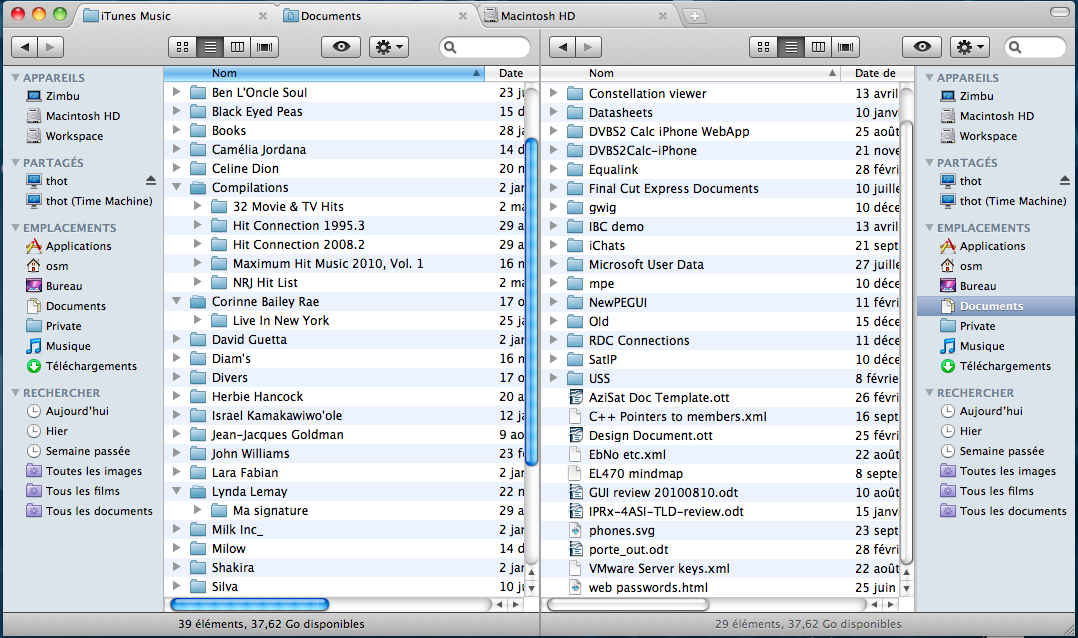Switch left pane to Cover Flow view
The width and height of the screenshot is (1078, 638).
coord(265,47)
